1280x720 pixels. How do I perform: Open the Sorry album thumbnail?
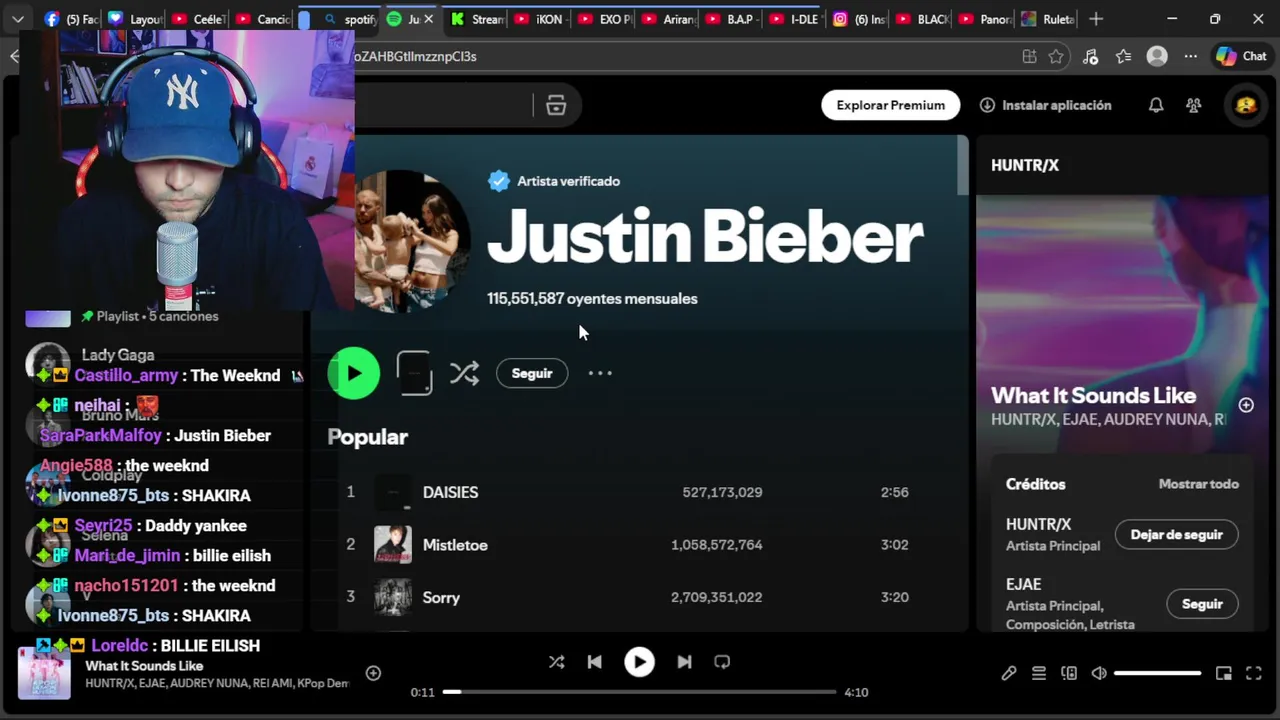pyautogui.click(x=393, y=597)
